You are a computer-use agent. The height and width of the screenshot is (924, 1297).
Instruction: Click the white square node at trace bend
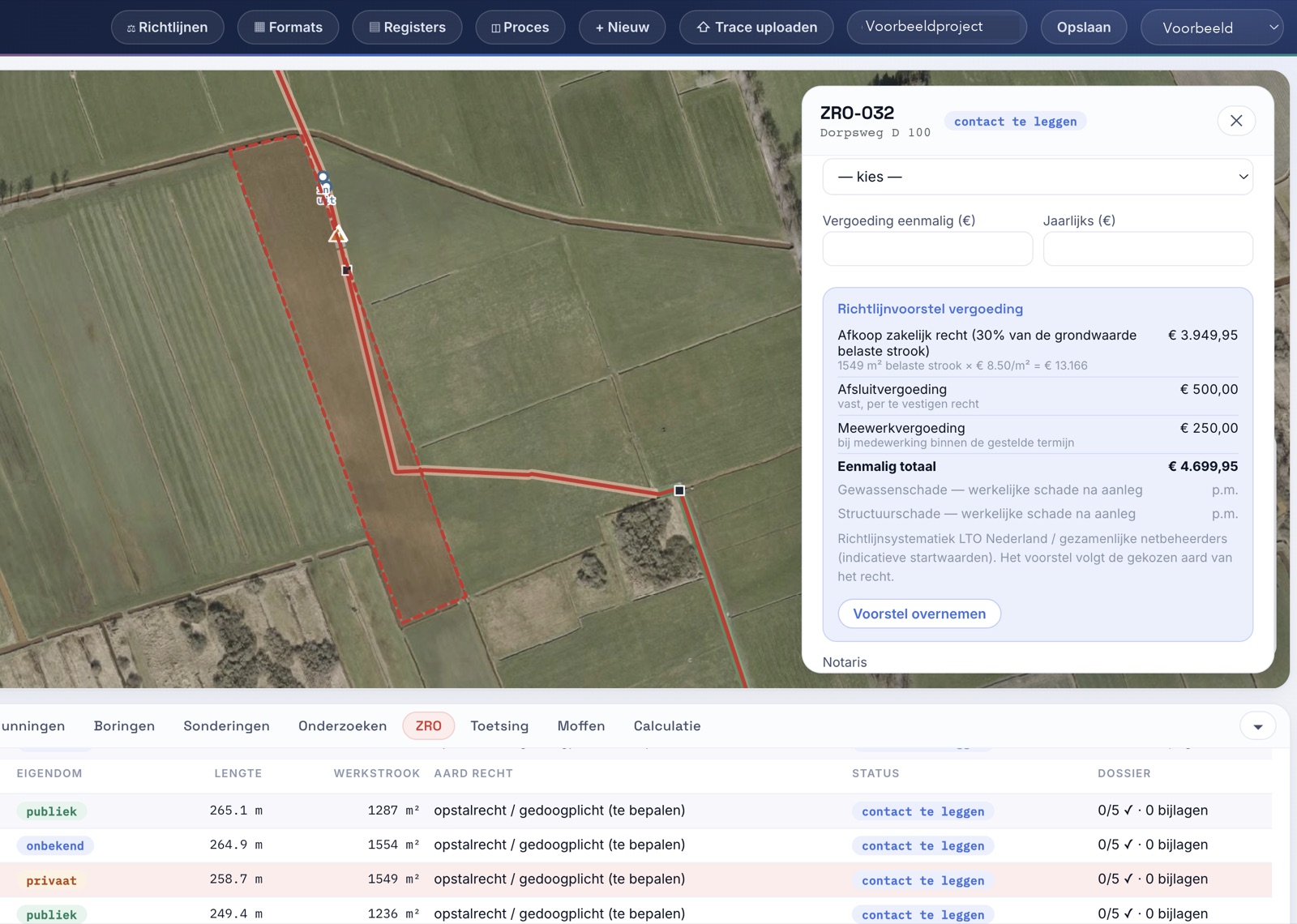(679, 490)
